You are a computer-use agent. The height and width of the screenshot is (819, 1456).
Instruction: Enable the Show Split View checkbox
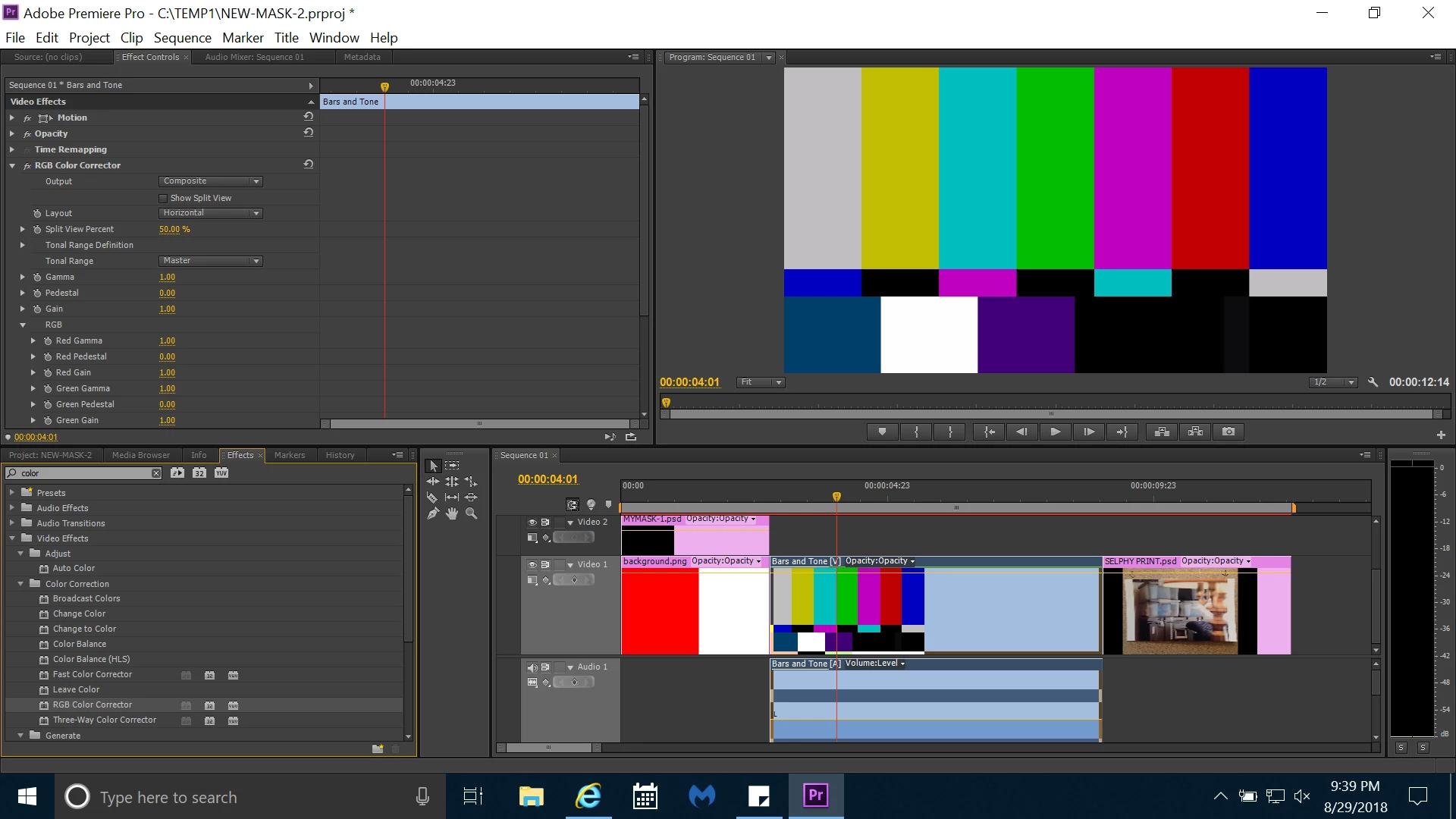[163, 198]
